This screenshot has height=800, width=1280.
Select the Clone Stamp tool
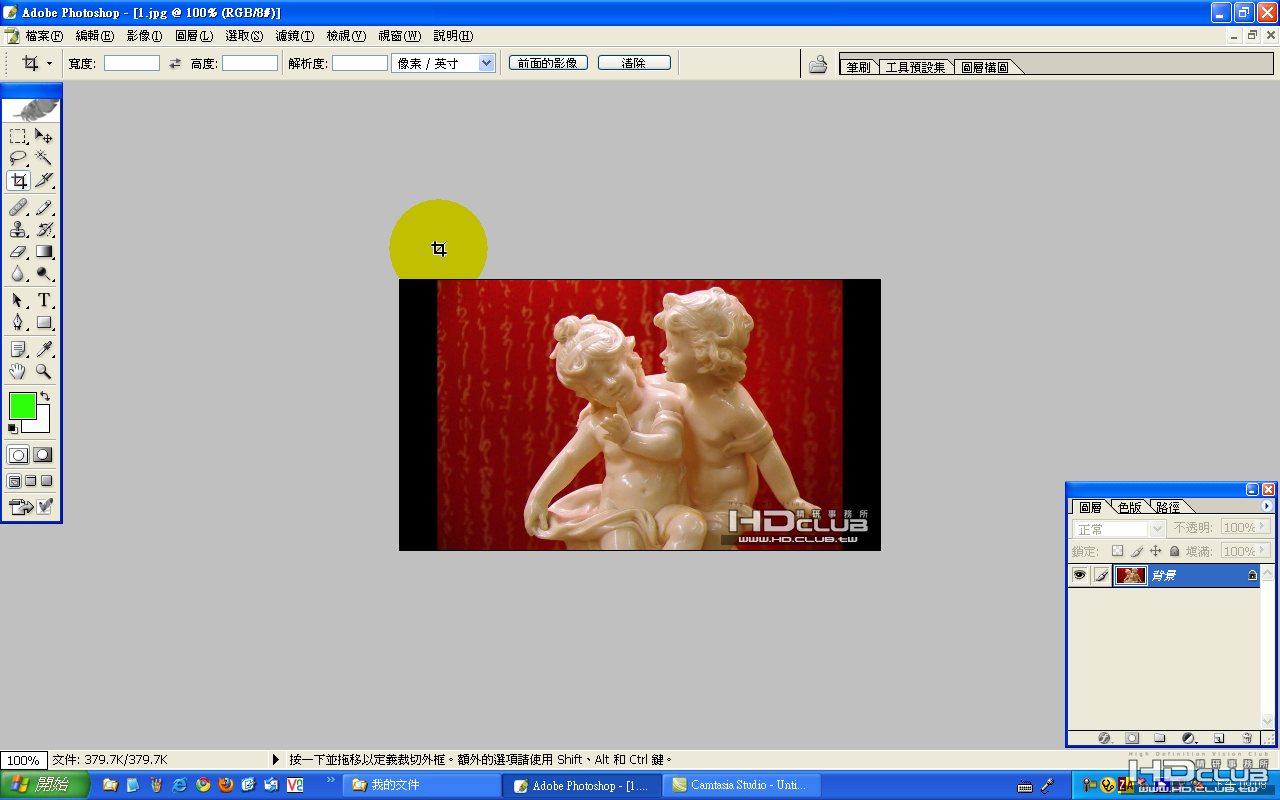[18, 229]
